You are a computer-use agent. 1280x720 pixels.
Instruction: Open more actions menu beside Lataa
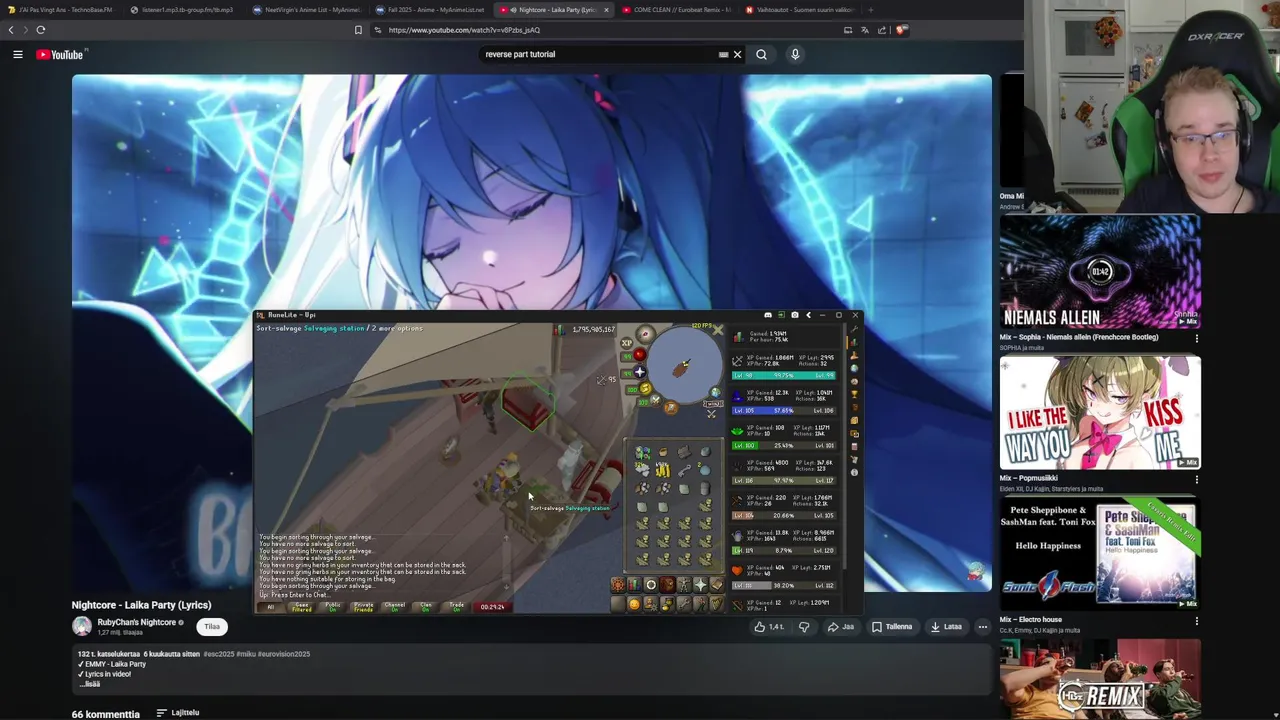point(983,627)
